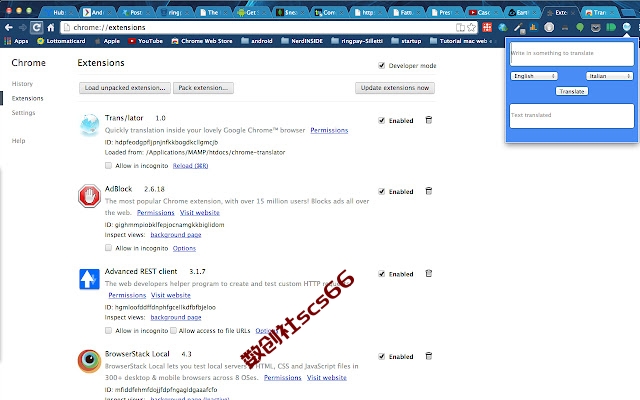
Task: Open the home page via the house icon
Action: coord(51,27)
